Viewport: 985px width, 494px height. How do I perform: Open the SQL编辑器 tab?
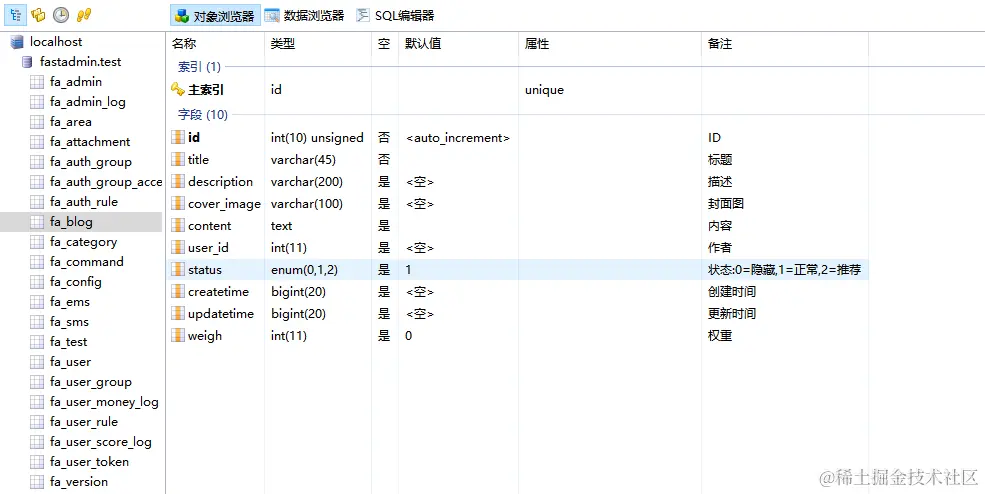point(396,16)
